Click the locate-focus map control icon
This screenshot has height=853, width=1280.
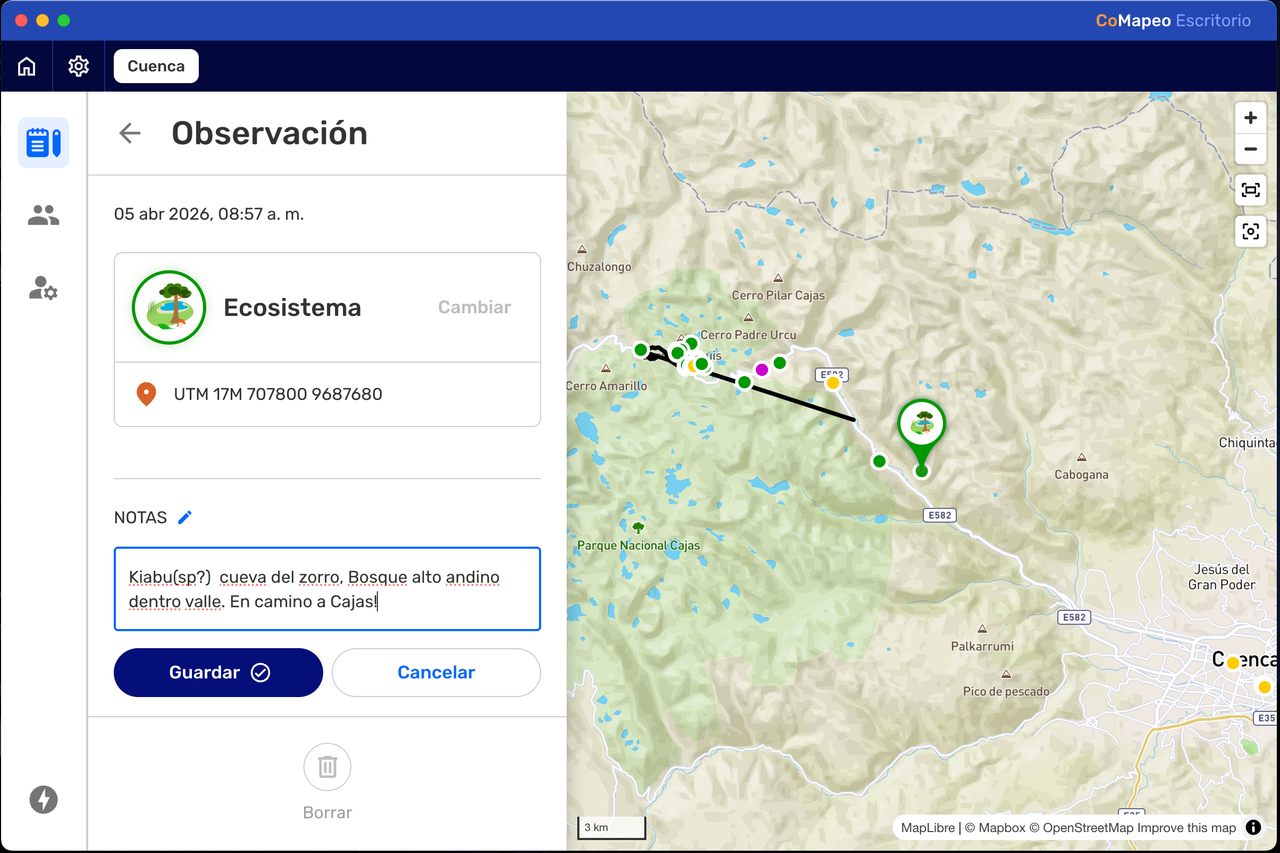(1251, 231)
